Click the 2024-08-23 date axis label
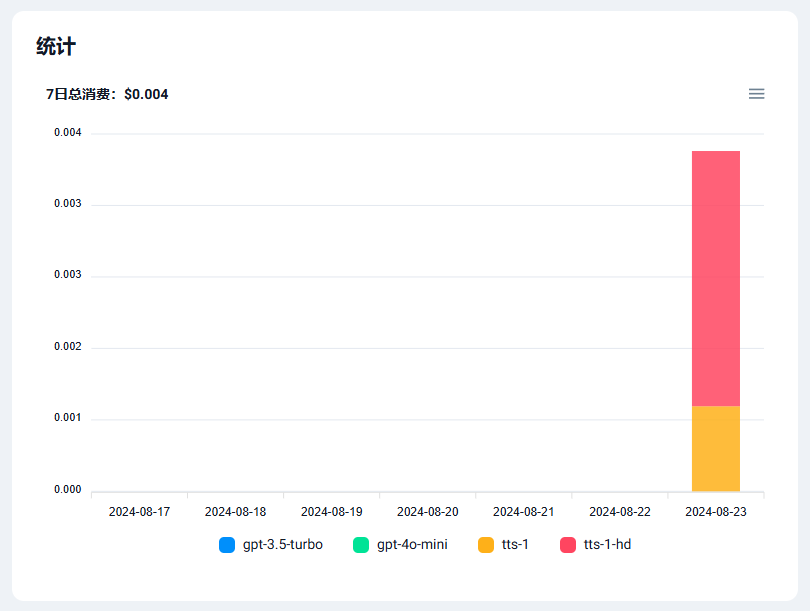This screenshot has height=611, width=810. tap(716, 512)
